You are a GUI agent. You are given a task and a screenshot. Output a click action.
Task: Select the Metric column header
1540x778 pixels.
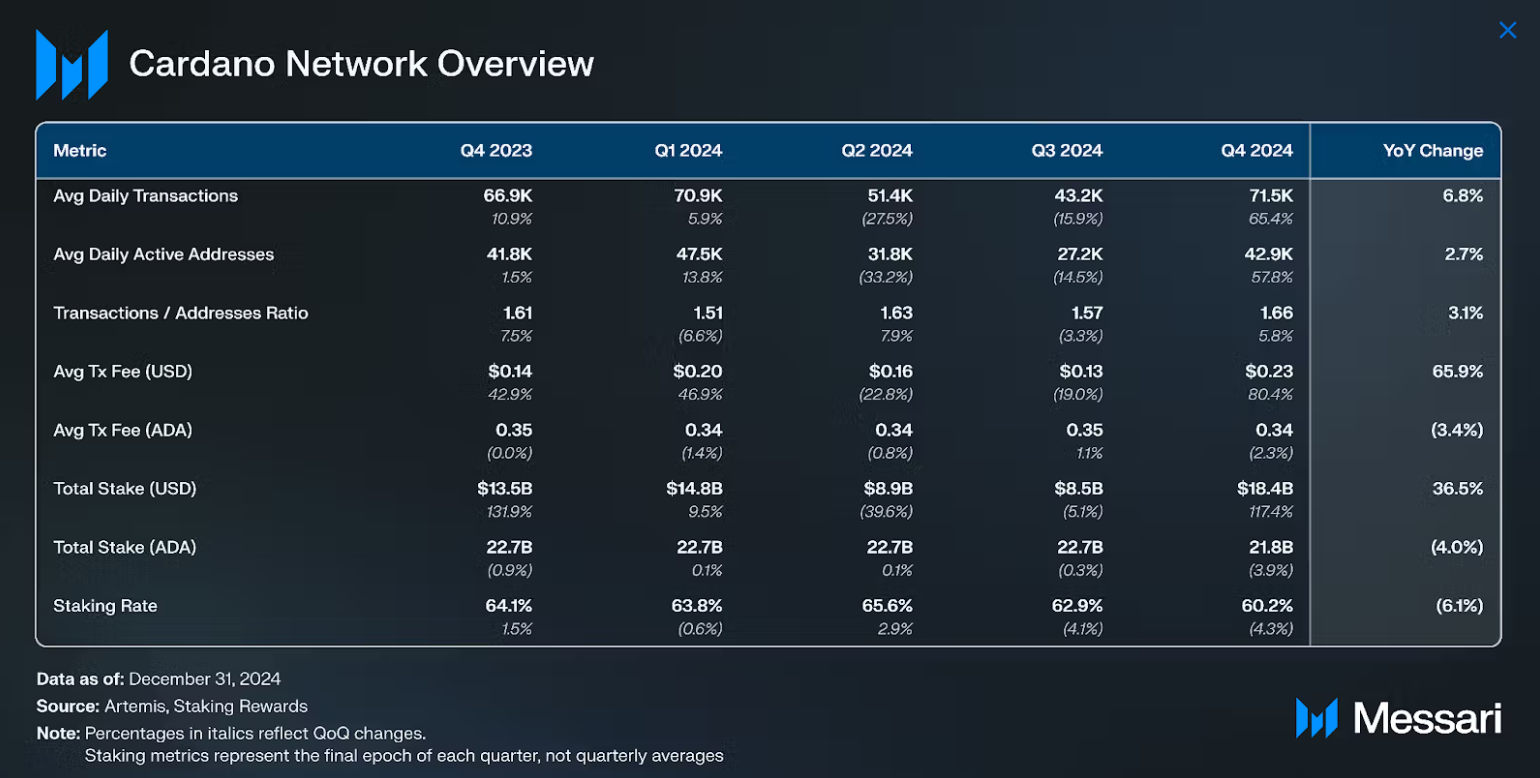coord(80,151)
